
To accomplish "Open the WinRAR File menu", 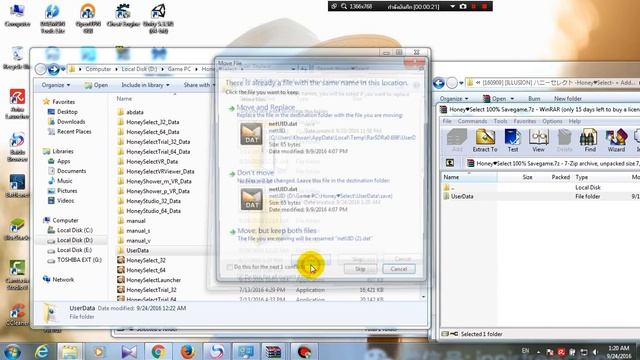I will click(x=447, y=121).
